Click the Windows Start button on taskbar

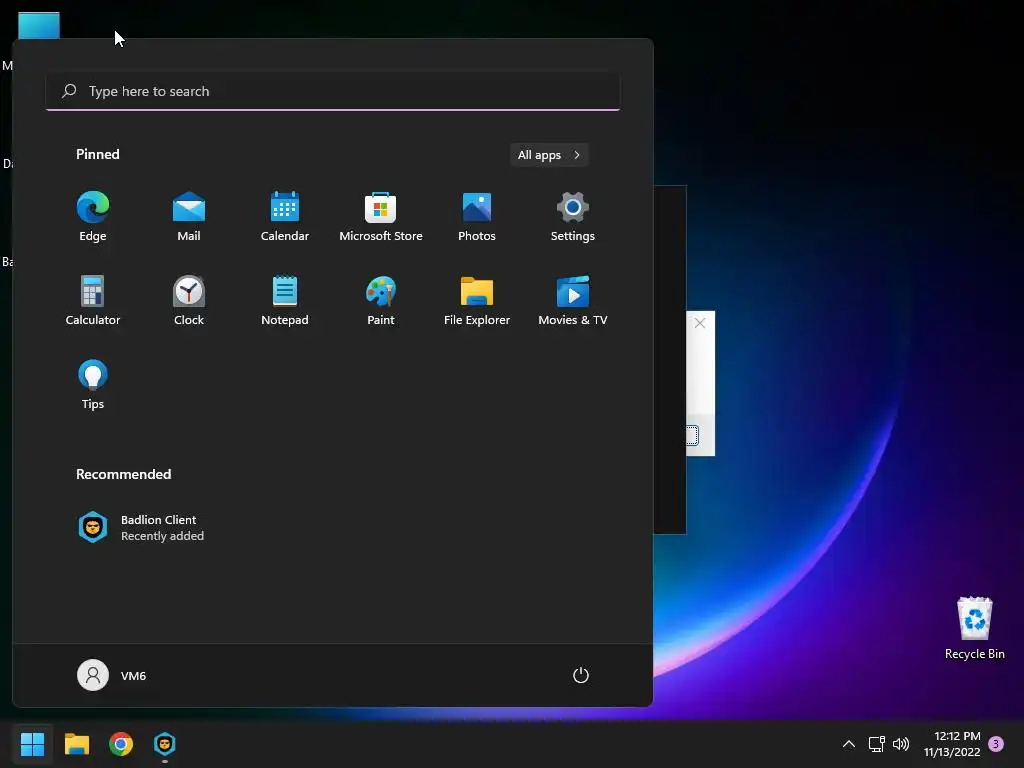(x=32, y=744)
